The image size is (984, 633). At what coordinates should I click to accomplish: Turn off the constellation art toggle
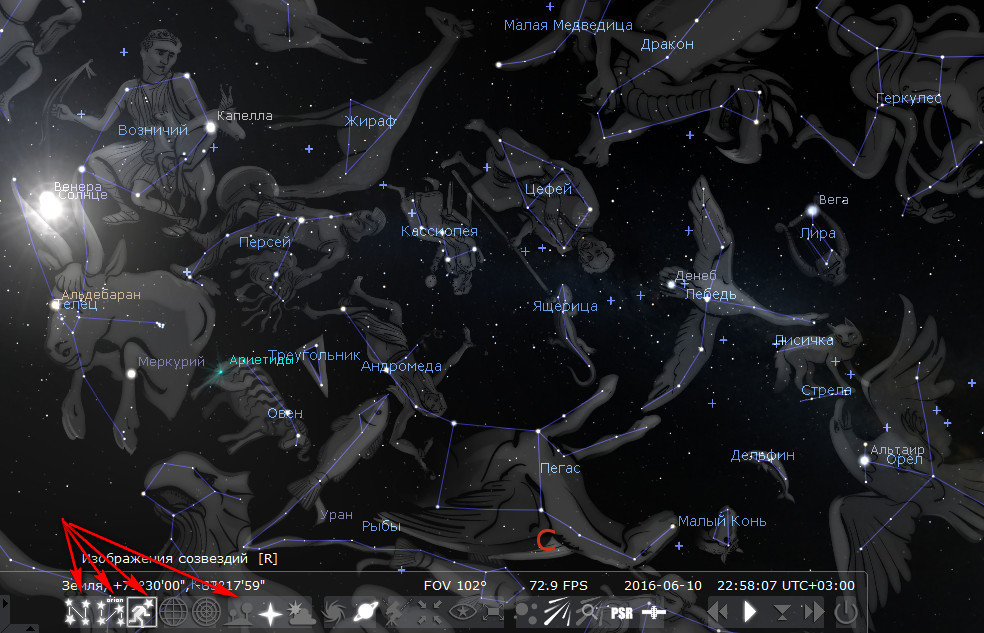[142, 612]
